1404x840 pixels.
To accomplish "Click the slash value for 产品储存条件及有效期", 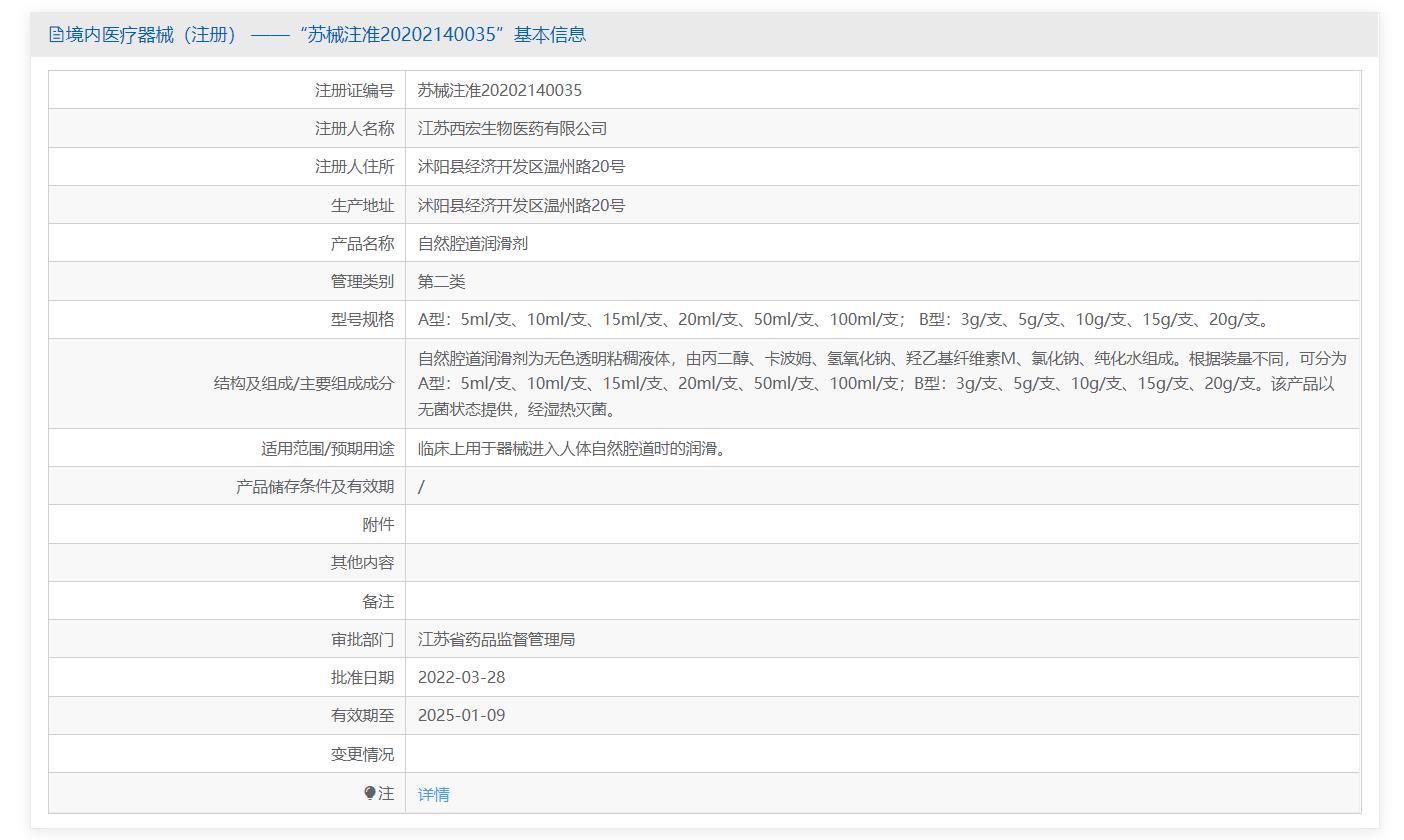I will [421, 486].
